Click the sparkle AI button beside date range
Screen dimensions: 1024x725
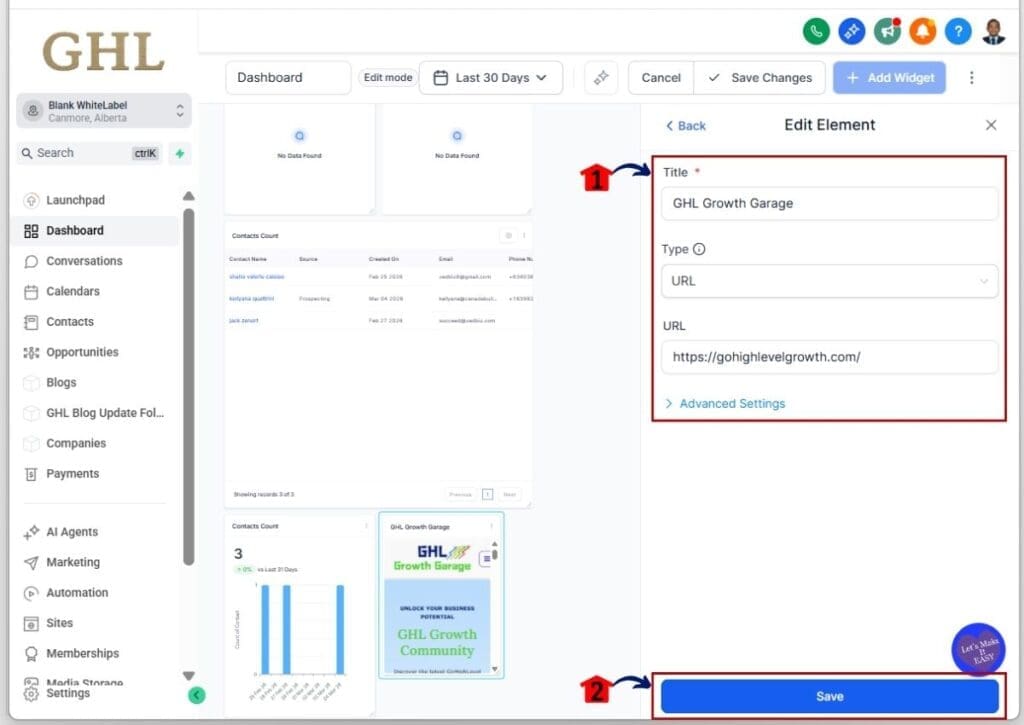601,78
